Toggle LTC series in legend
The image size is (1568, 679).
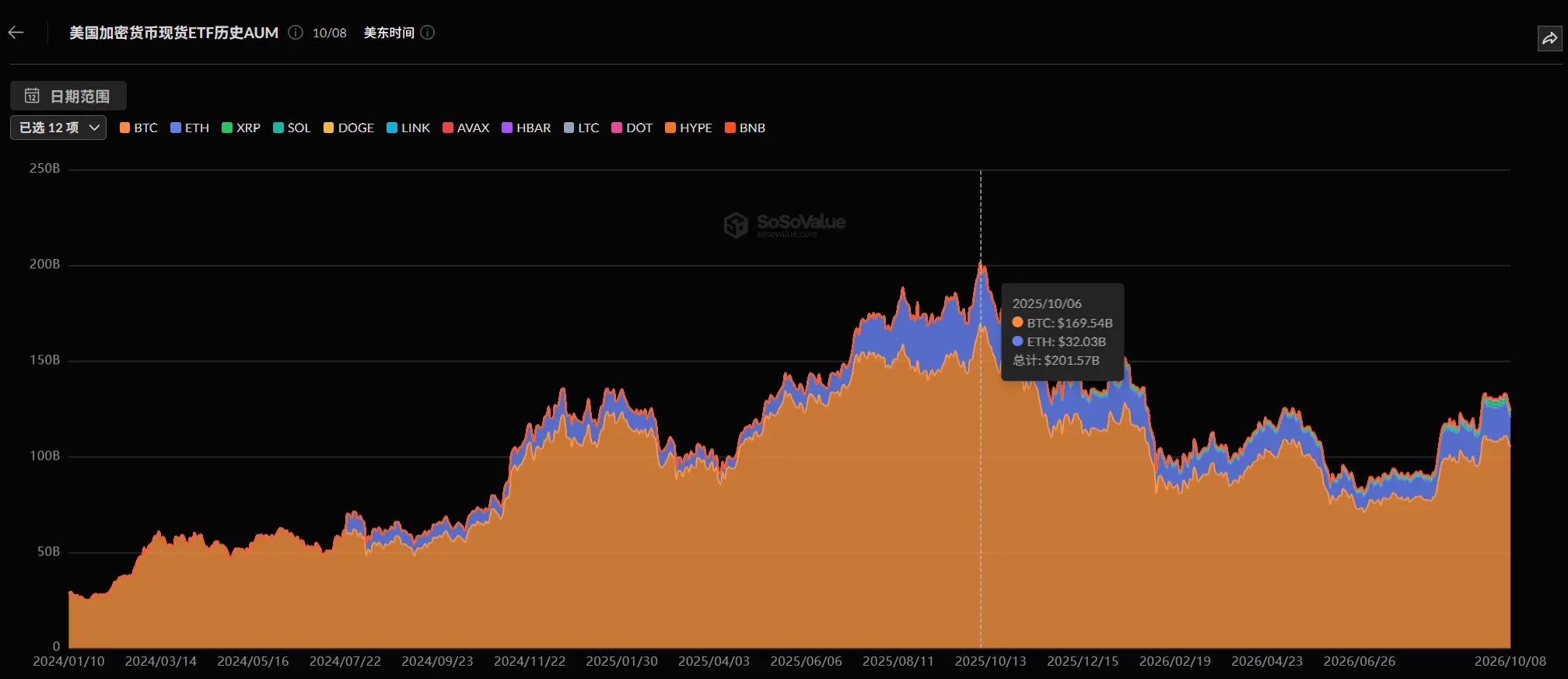pos(581,128)
